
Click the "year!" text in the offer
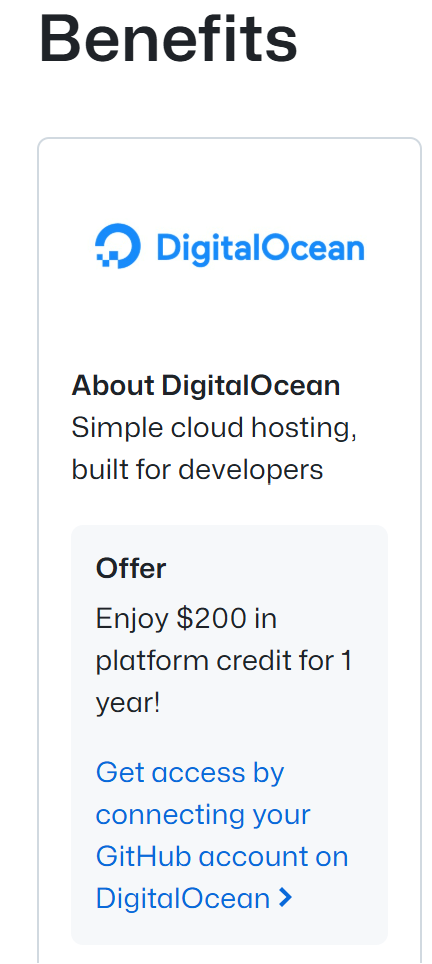[128, 704]
